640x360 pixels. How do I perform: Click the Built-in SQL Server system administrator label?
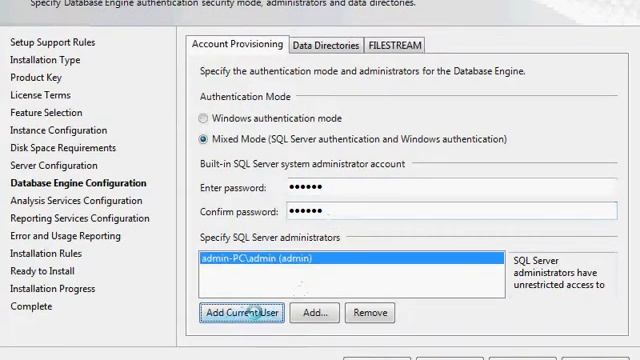[302, 164]
